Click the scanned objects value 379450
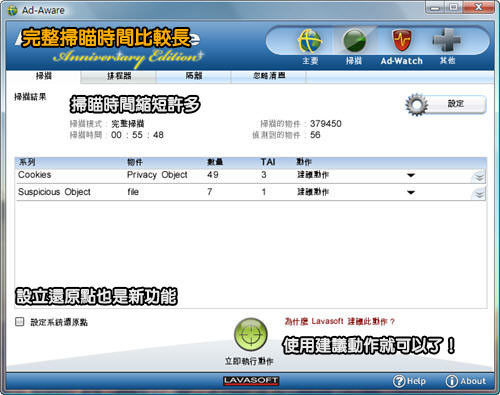 tap(326, 124)
